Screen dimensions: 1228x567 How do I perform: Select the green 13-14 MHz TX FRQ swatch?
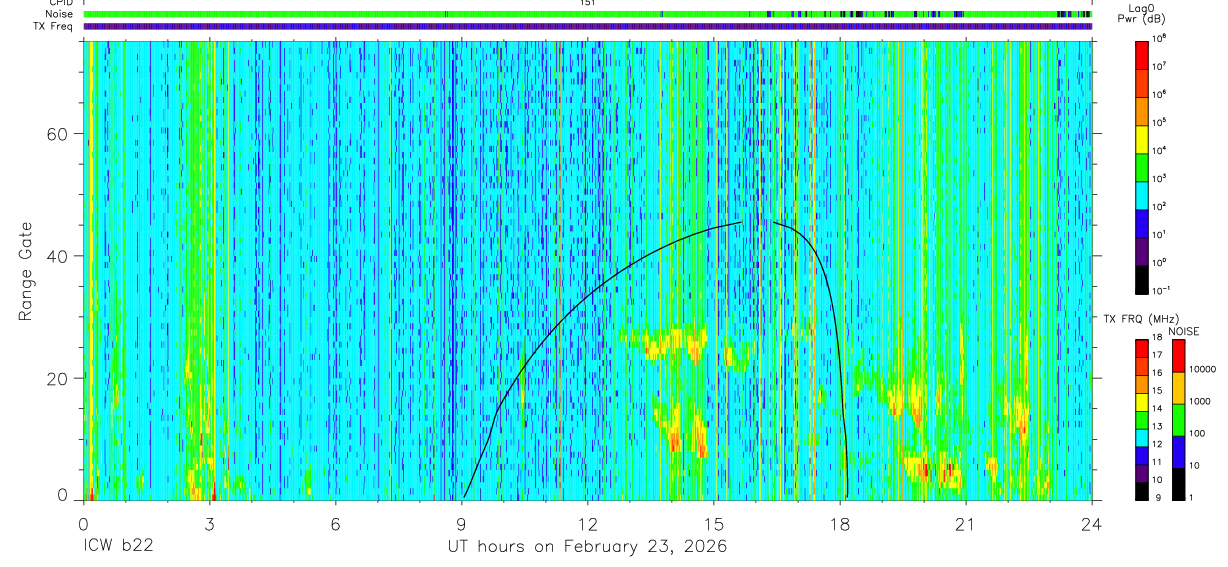pos(1142,420)
